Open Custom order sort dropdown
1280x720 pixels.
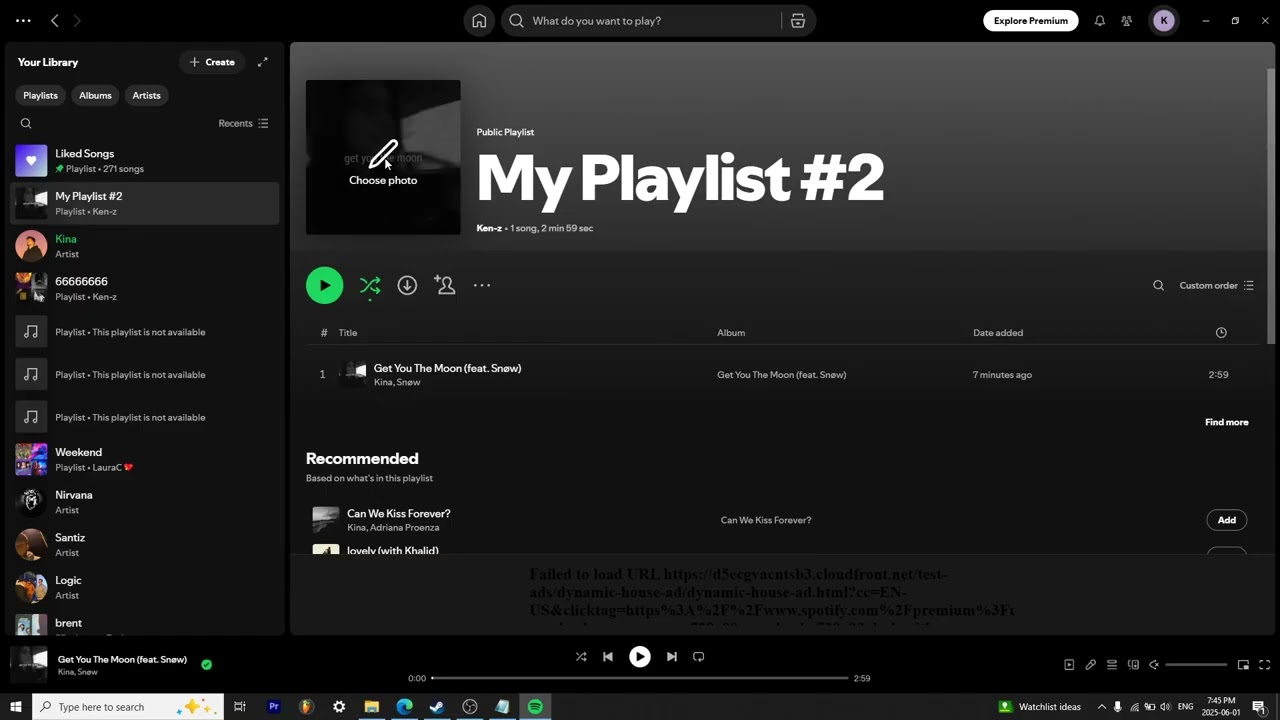coord(1216,286)
